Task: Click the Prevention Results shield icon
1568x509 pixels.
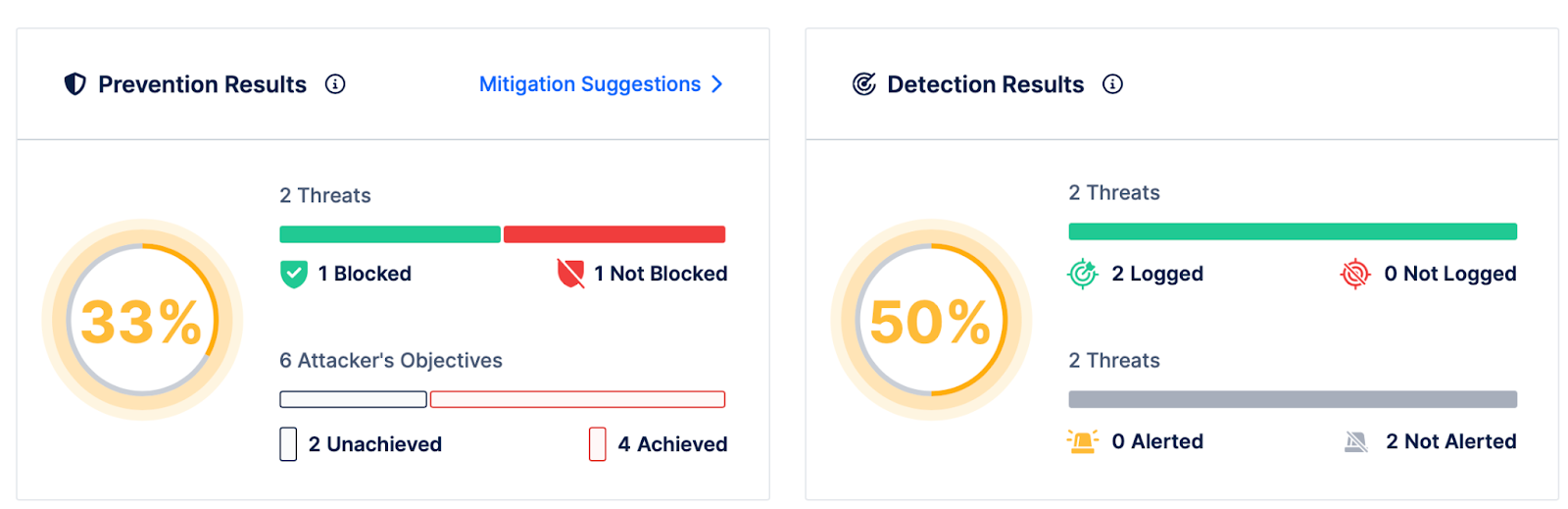Action: [75, 84]
